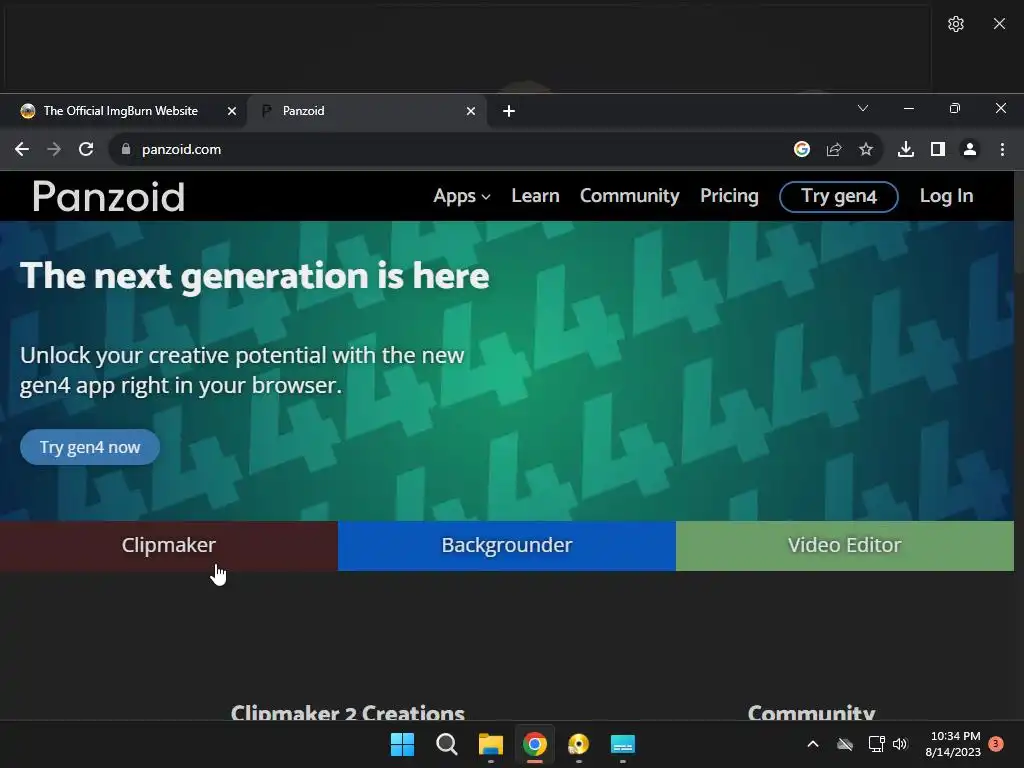Viewport: 1024px width, 768px height.
Task: Go back using the browser back arrow
Action: pos(22,150)
